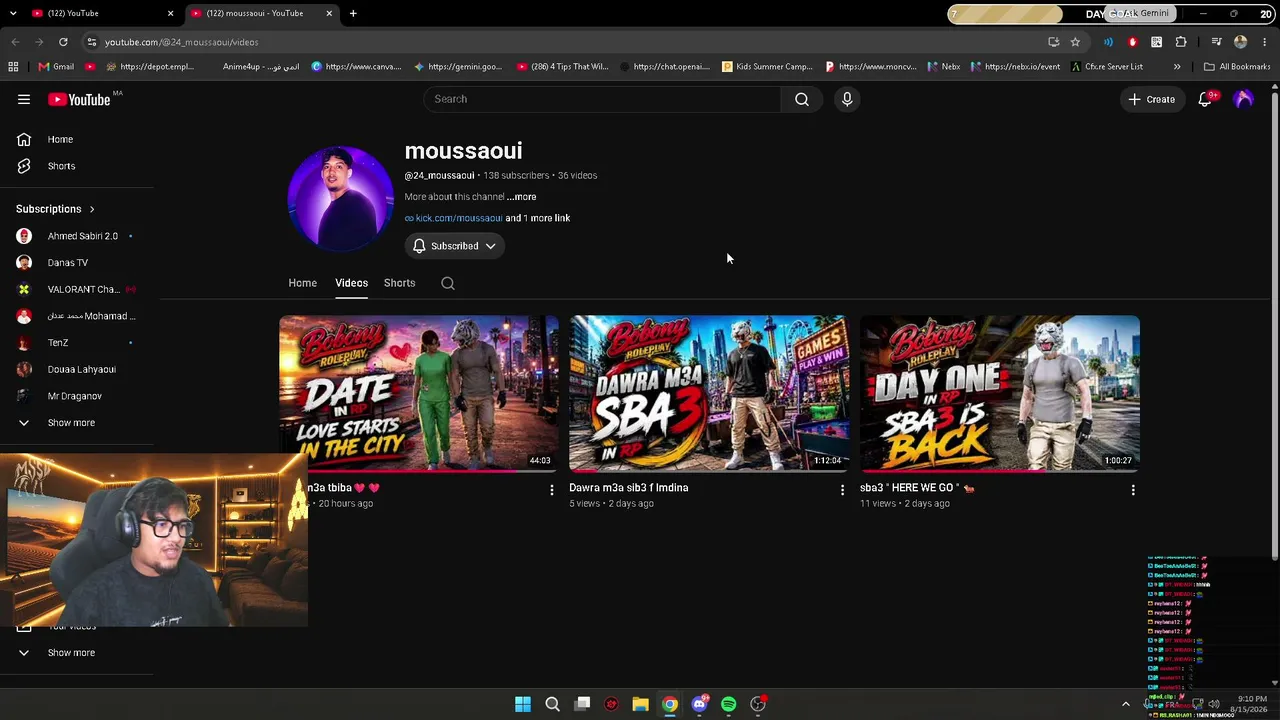Click the YouTube search field
Screen dimensions: 1280x720
(602, 99)
